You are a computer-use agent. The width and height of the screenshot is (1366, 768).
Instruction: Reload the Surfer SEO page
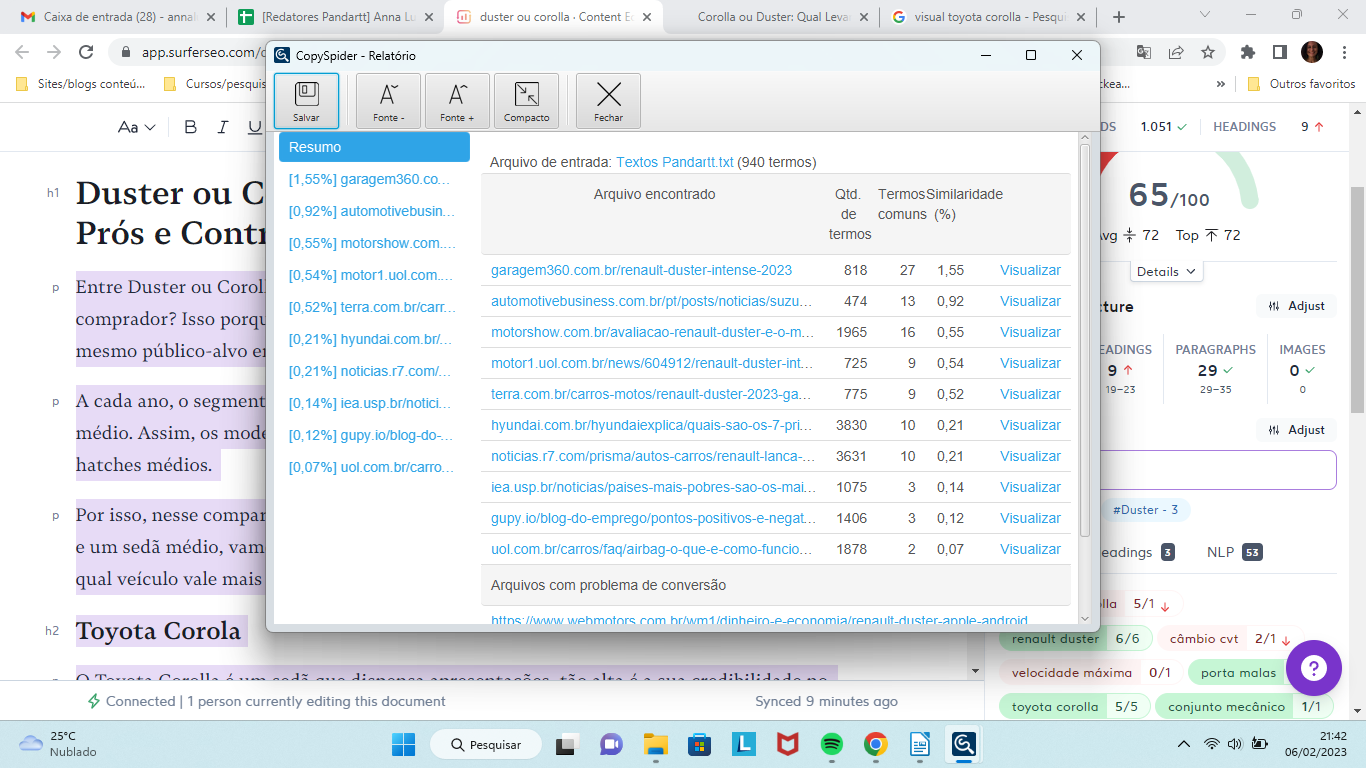(86, 52)
